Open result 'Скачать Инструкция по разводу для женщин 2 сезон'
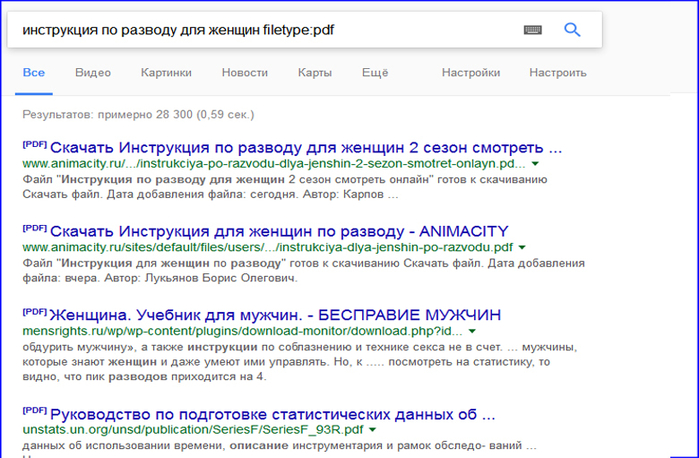The image size is (699, 458). [305, 145]
